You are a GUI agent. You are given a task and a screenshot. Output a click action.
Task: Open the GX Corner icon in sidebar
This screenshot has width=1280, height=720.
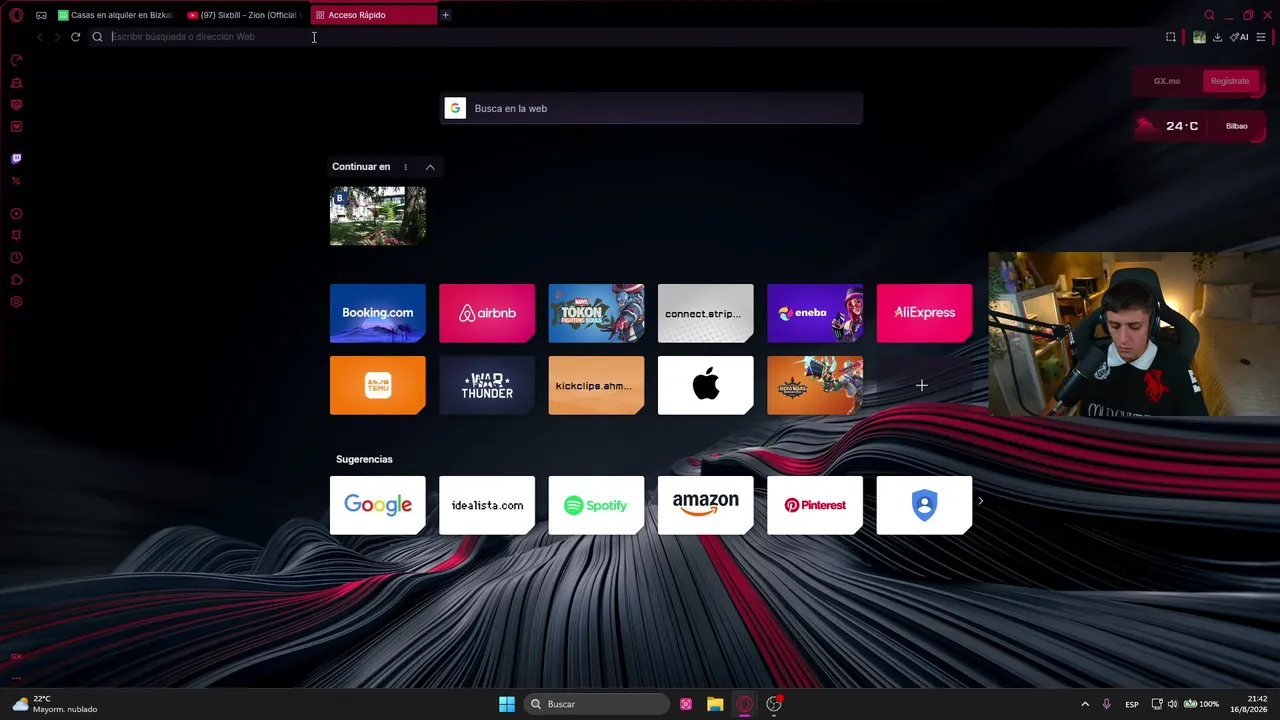click(x=16, y=105)
